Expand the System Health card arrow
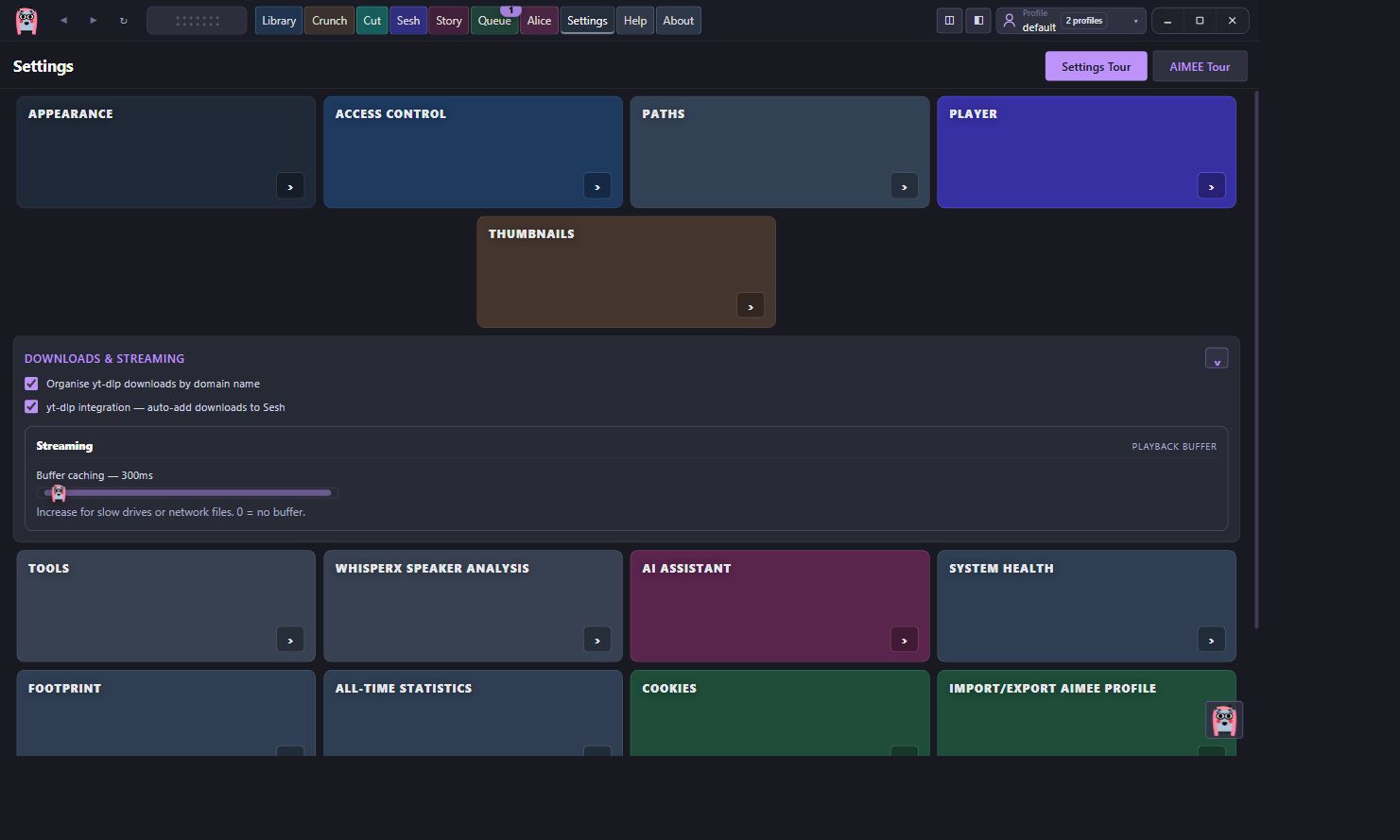This screenshot has height=840, width=1400. (1212, 640)
